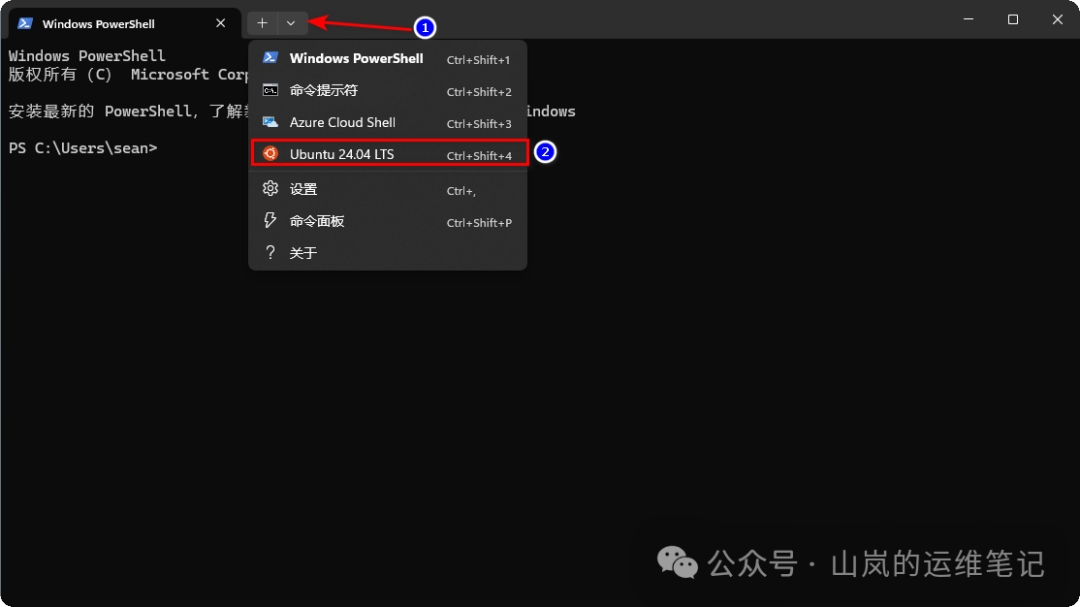Open a new tab with the plus button

point(261,22)
